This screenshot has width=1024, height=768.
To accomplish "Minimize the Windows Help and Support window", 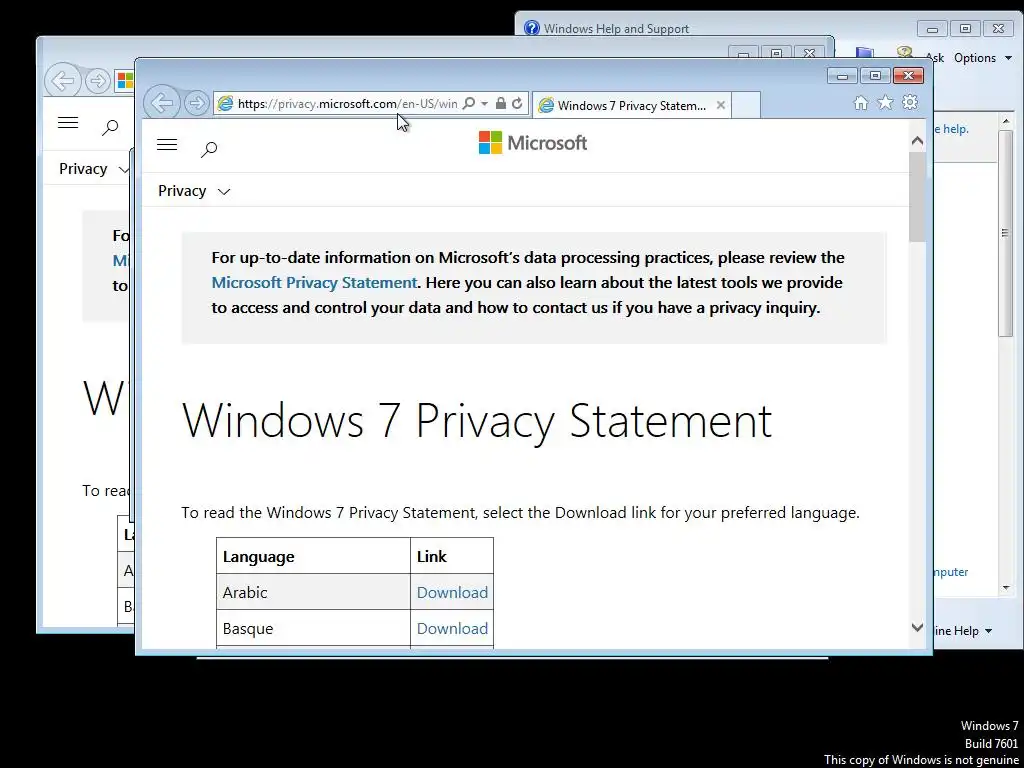I will (933, 29).
